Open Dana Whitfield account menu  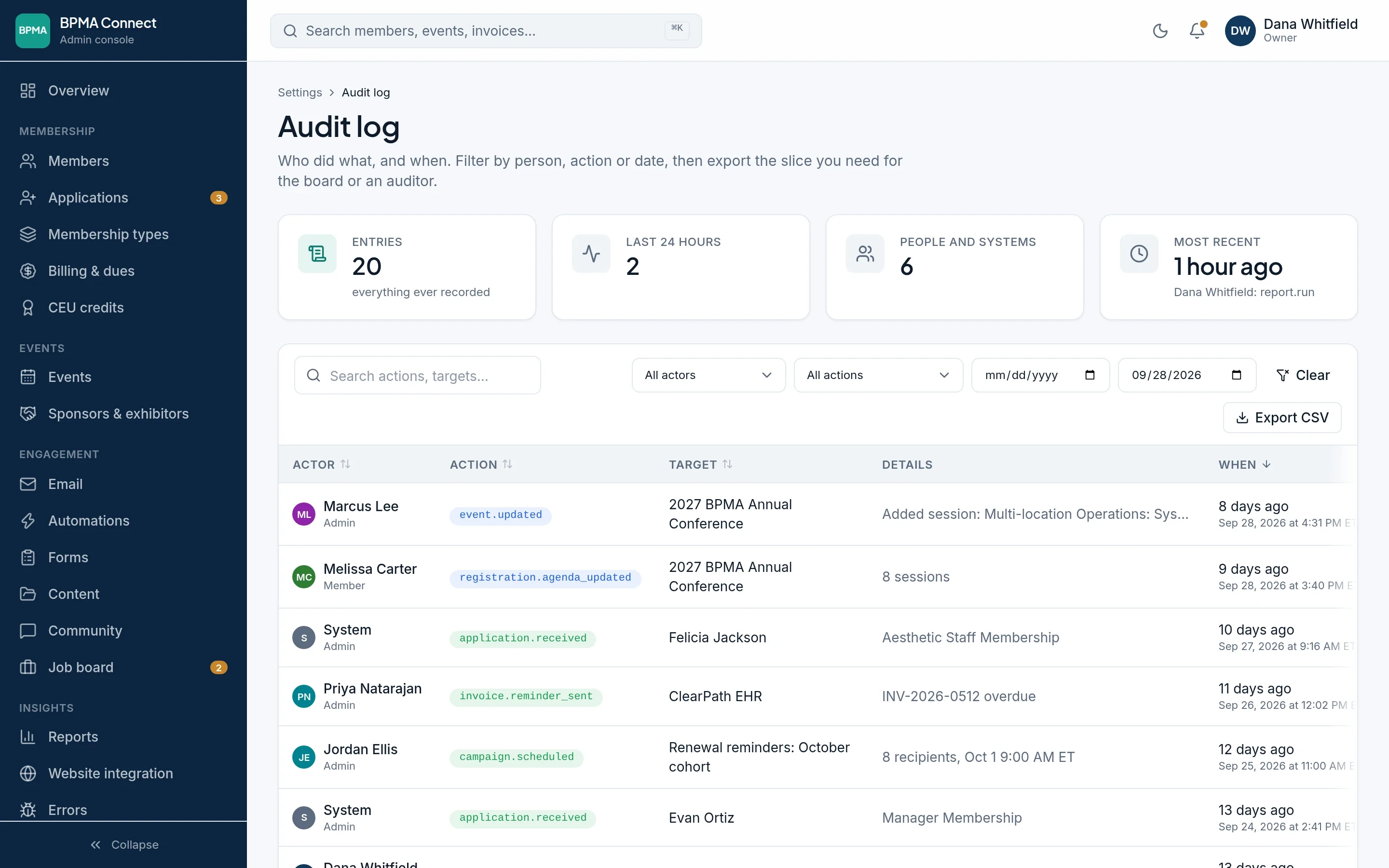pyautogui.click(x=1292, y=30)
